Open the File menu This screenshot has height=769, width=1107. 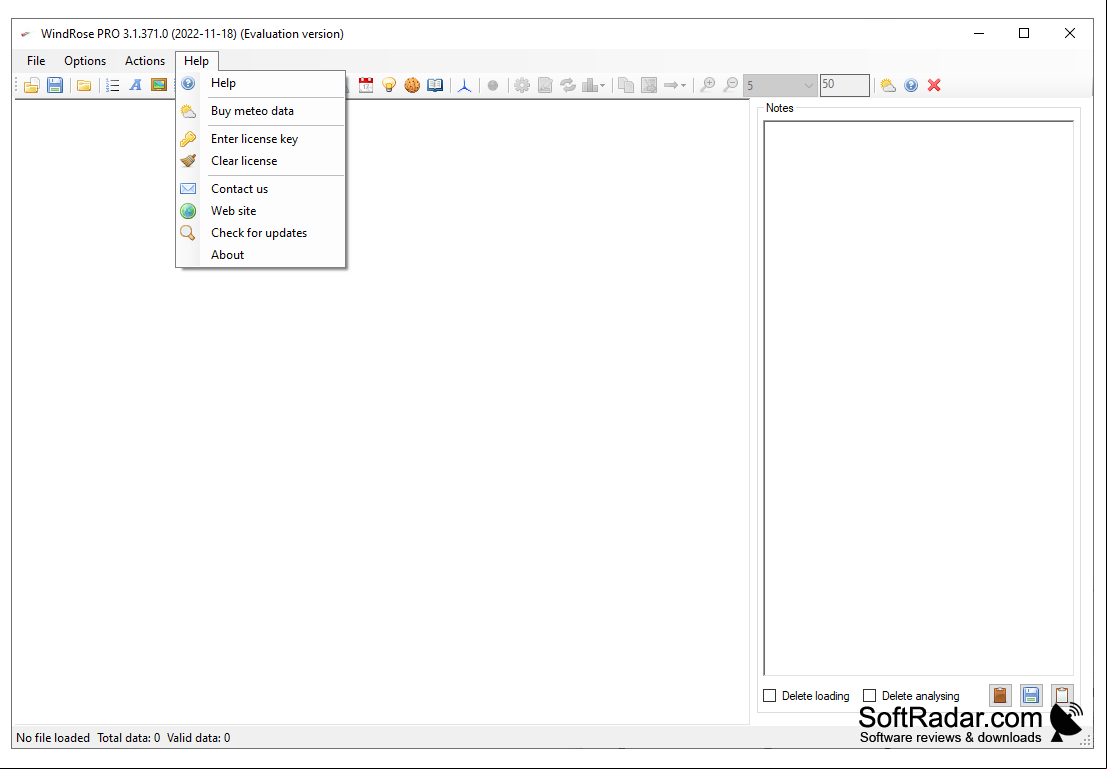coord(36,61)
